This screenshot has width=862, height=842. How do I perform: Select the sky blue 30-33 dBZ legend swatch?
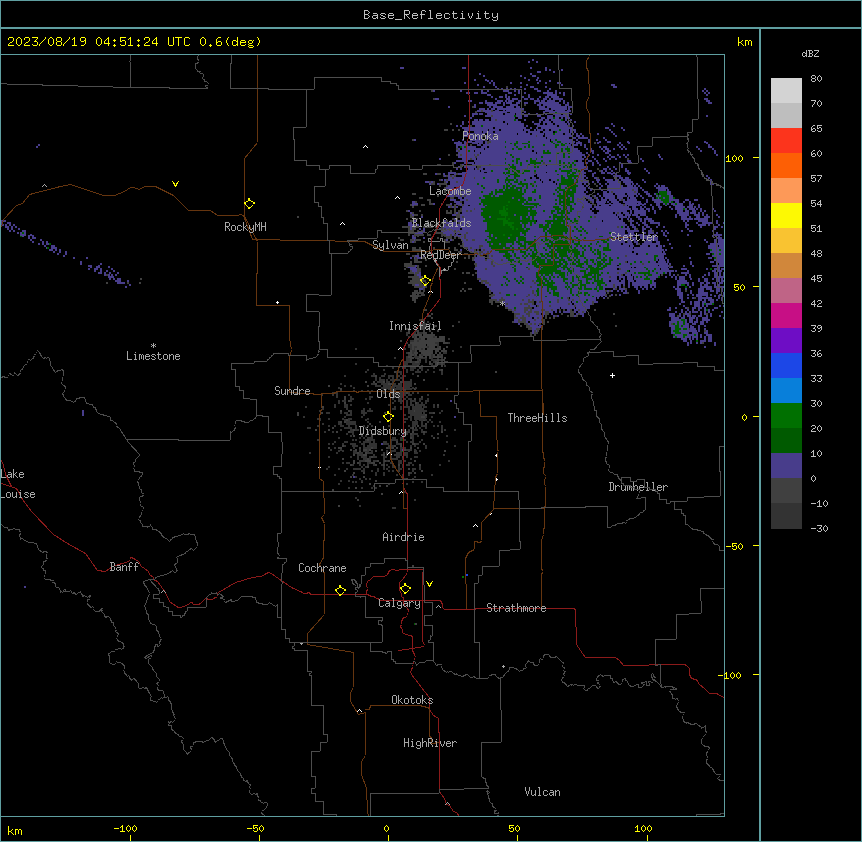[x=786, y=391]
